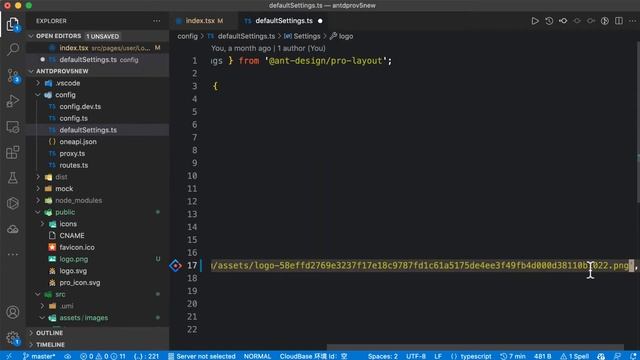Click the master branch in status bar
This screenshot has height=360, width=640.
click(39, 356)
